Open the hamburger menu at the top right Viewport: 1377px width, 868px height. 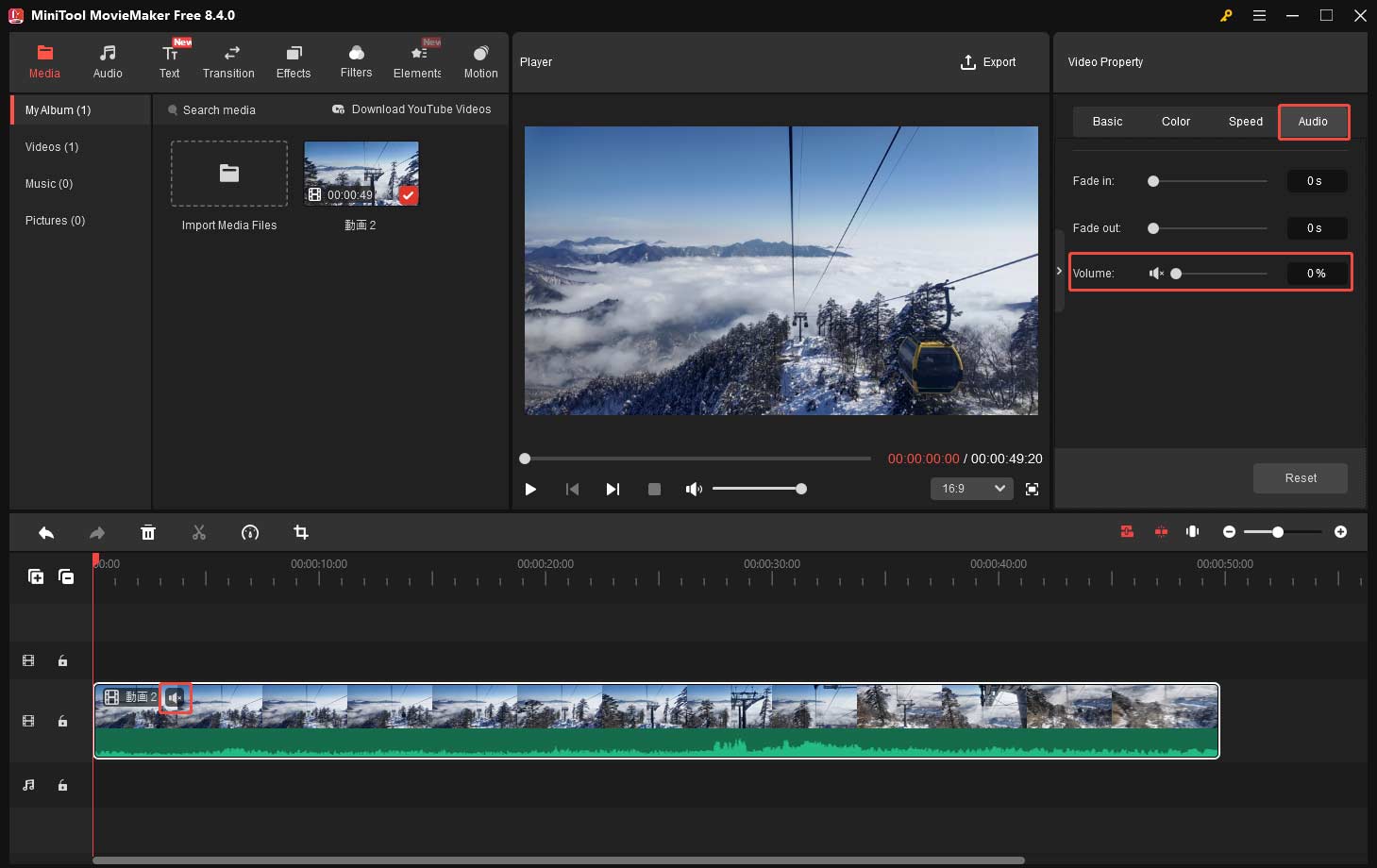1259,15
